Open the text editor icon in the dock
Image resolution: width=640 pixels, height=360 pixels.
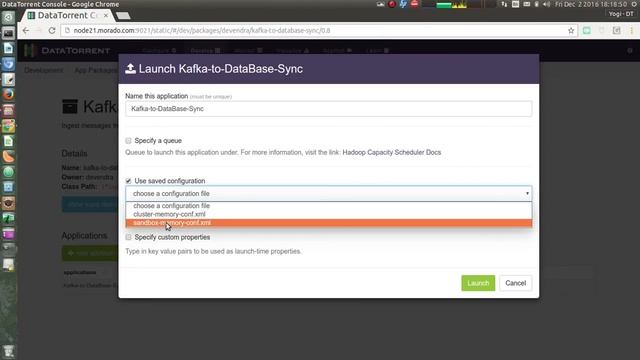[8, 80]
